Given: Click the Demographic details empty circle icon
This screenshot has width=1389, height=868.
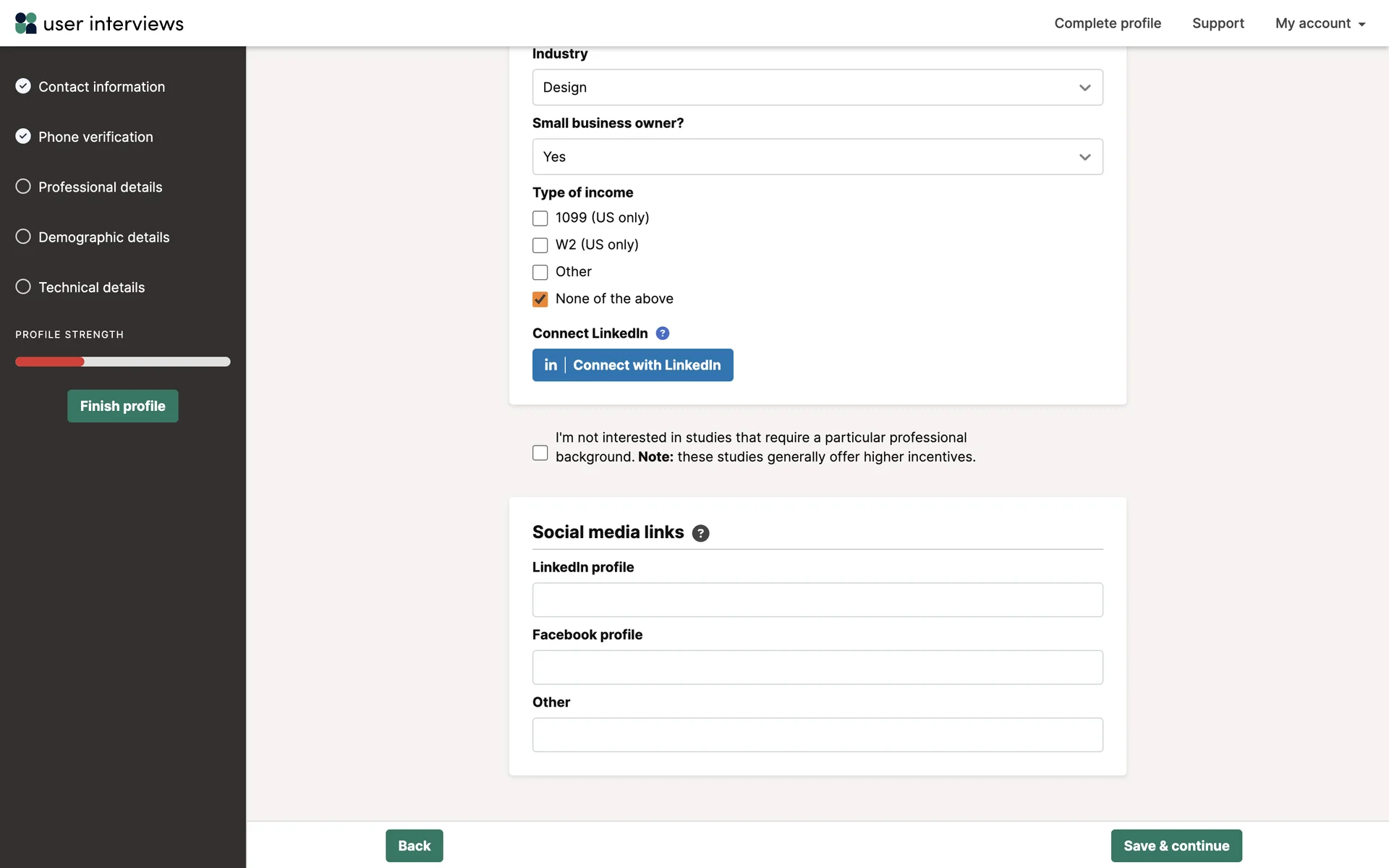Looking at the screenshot, I should (23, 237).
